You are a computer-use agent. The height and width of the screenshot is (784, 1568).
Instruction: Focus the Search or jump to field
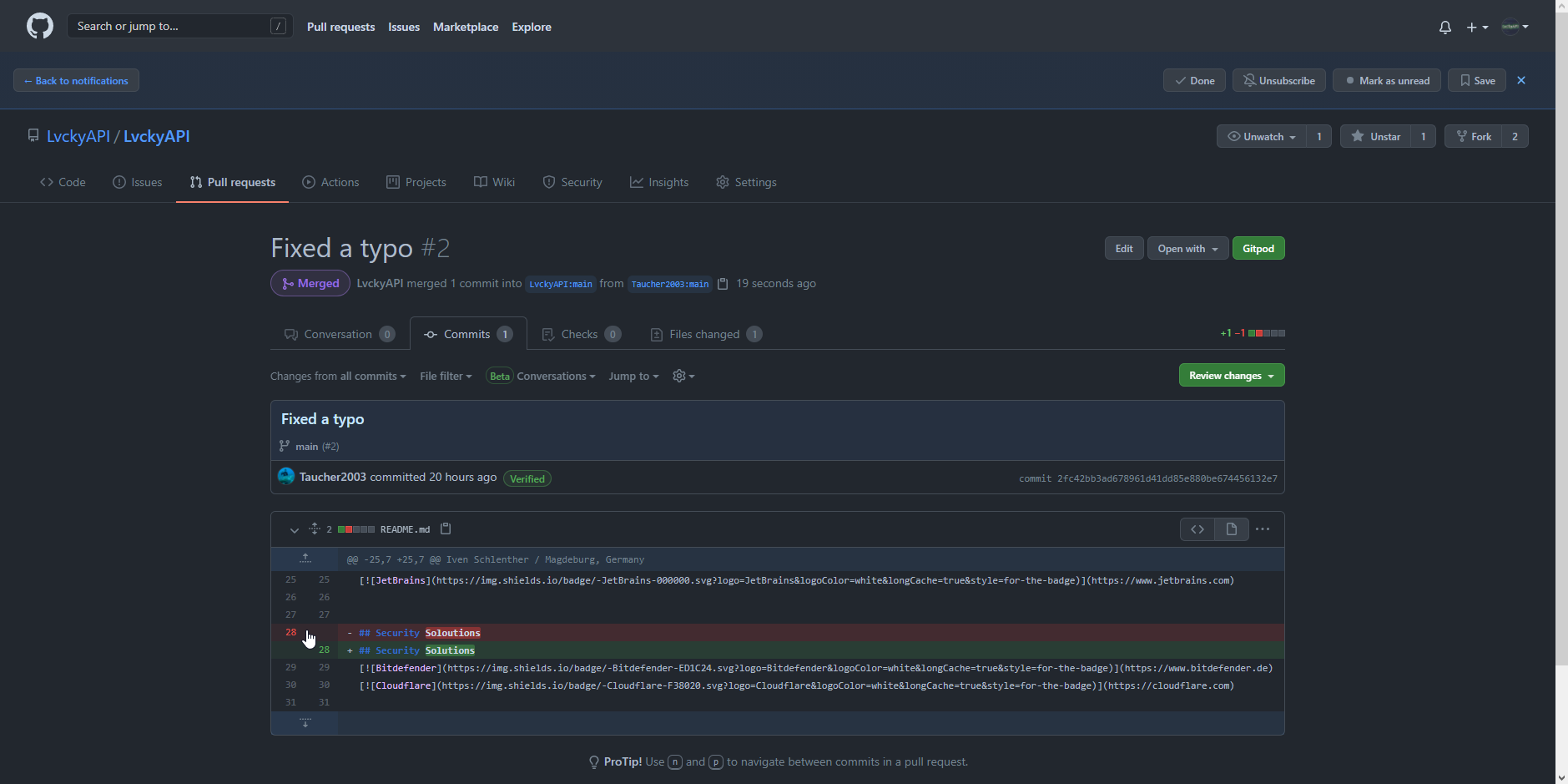point(171,27)
